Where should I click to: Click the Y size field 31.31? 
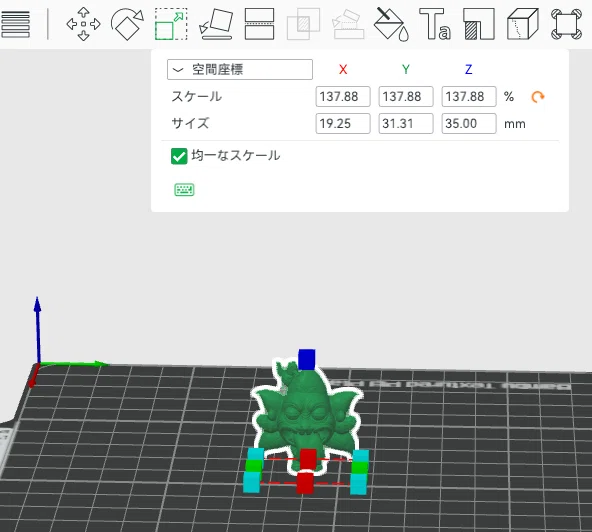(x=406, y=123)
